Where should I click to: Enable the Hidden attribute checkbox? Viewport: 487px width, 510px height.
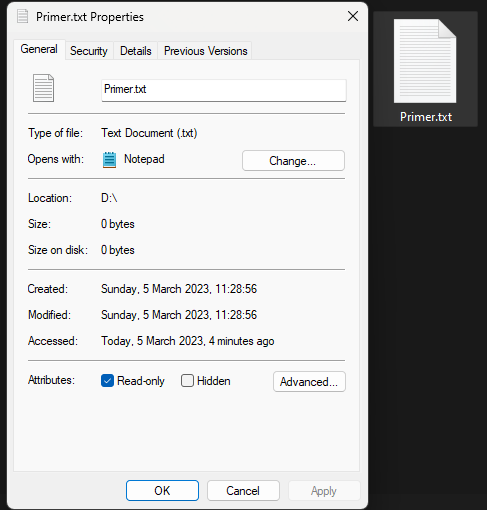[187, 381]
